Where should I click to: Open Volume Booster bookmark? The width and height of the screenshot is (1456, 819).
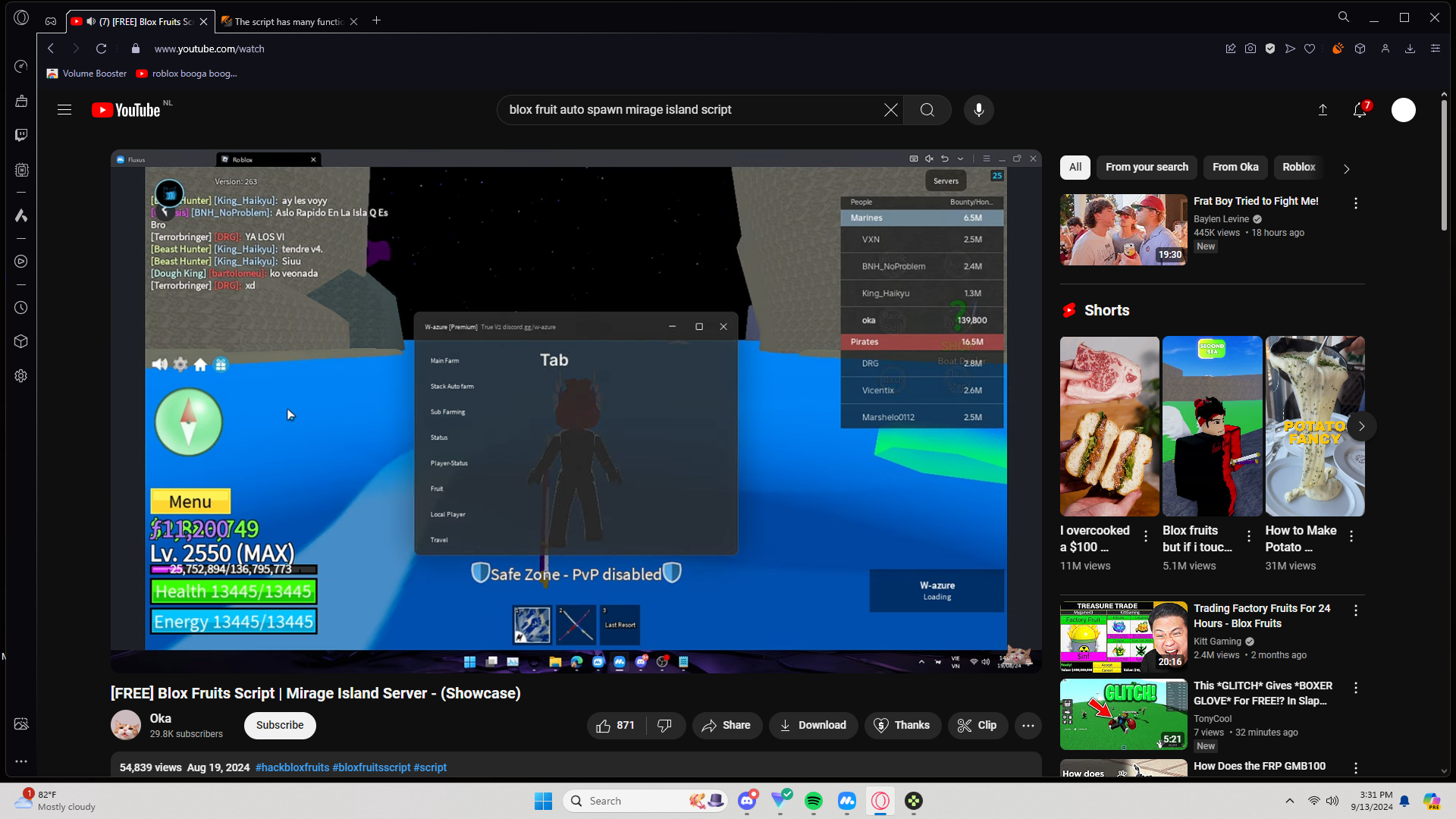point(86,74)
